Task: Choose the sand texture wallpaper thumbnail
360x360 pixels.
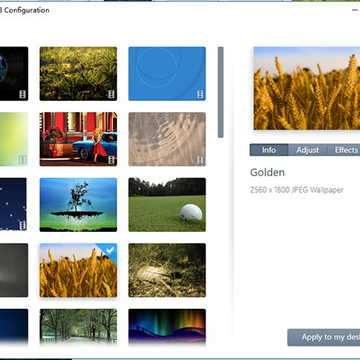Action: point(167,139)
